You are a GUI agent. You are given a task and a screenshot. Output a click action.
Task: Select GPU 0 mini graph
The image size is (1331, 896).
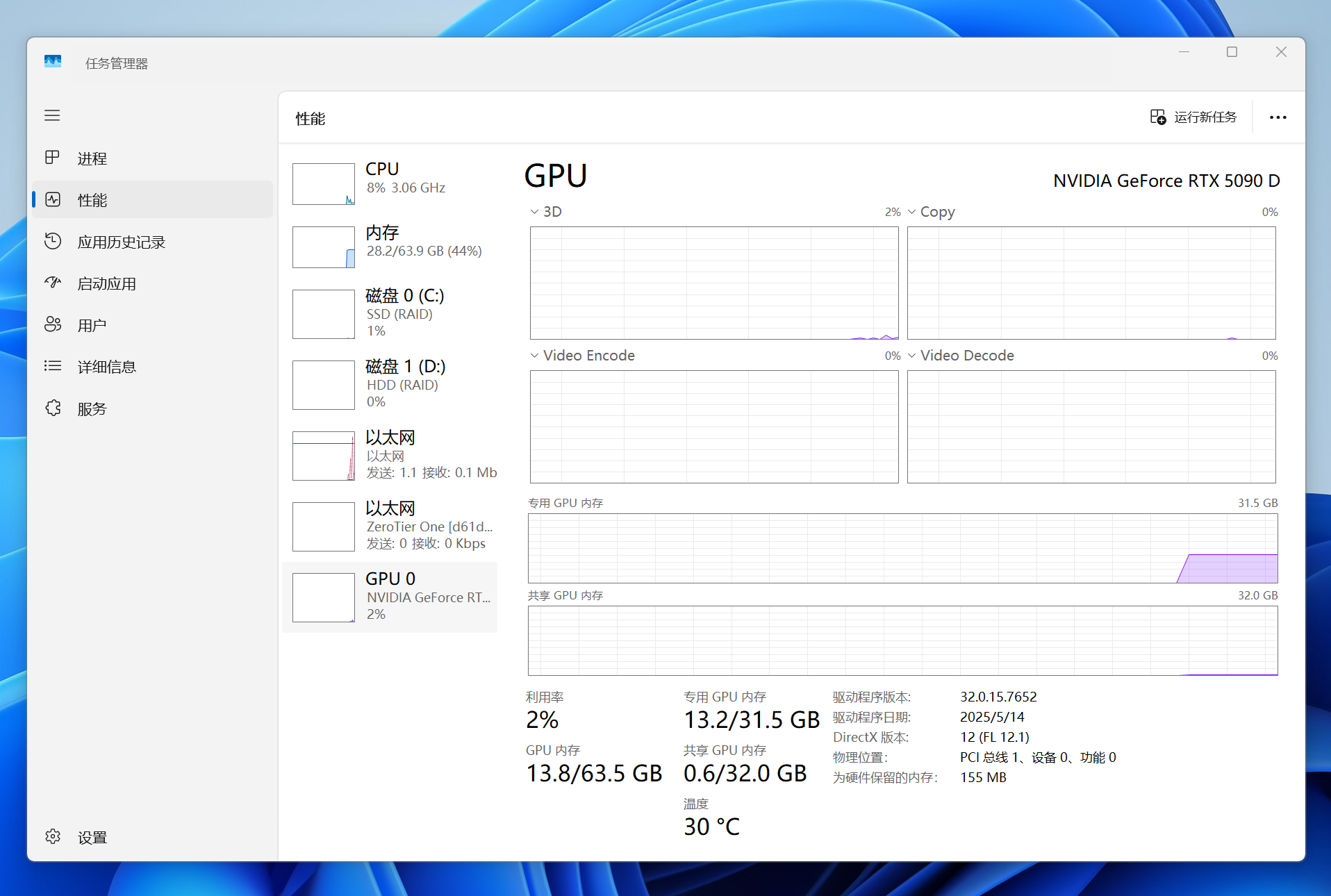coord(324,597)
